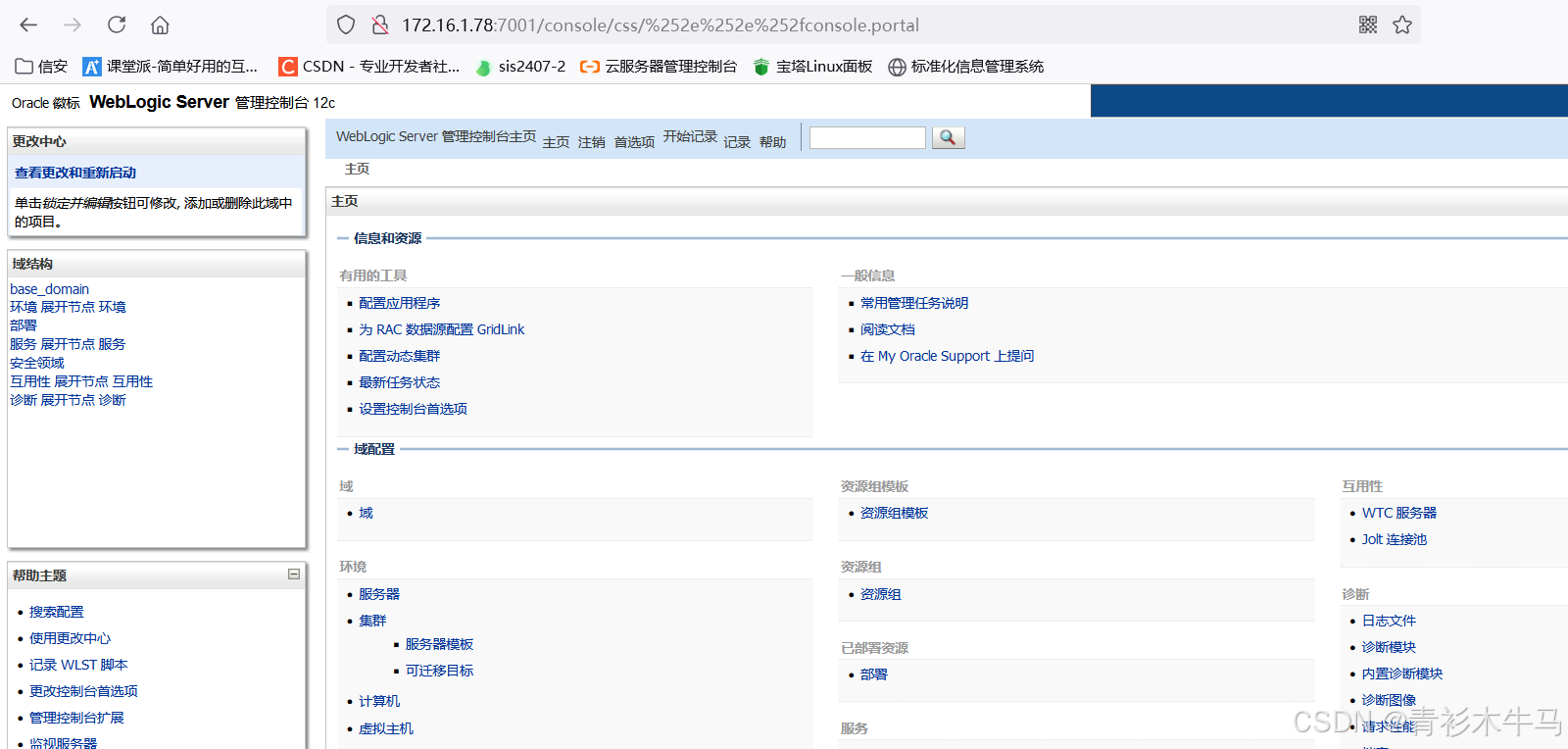This screenshot has width=1568, height=749.
Task: Click 开始记录 in toolbar
Action: pyautogui.click(x=690, y=136)
